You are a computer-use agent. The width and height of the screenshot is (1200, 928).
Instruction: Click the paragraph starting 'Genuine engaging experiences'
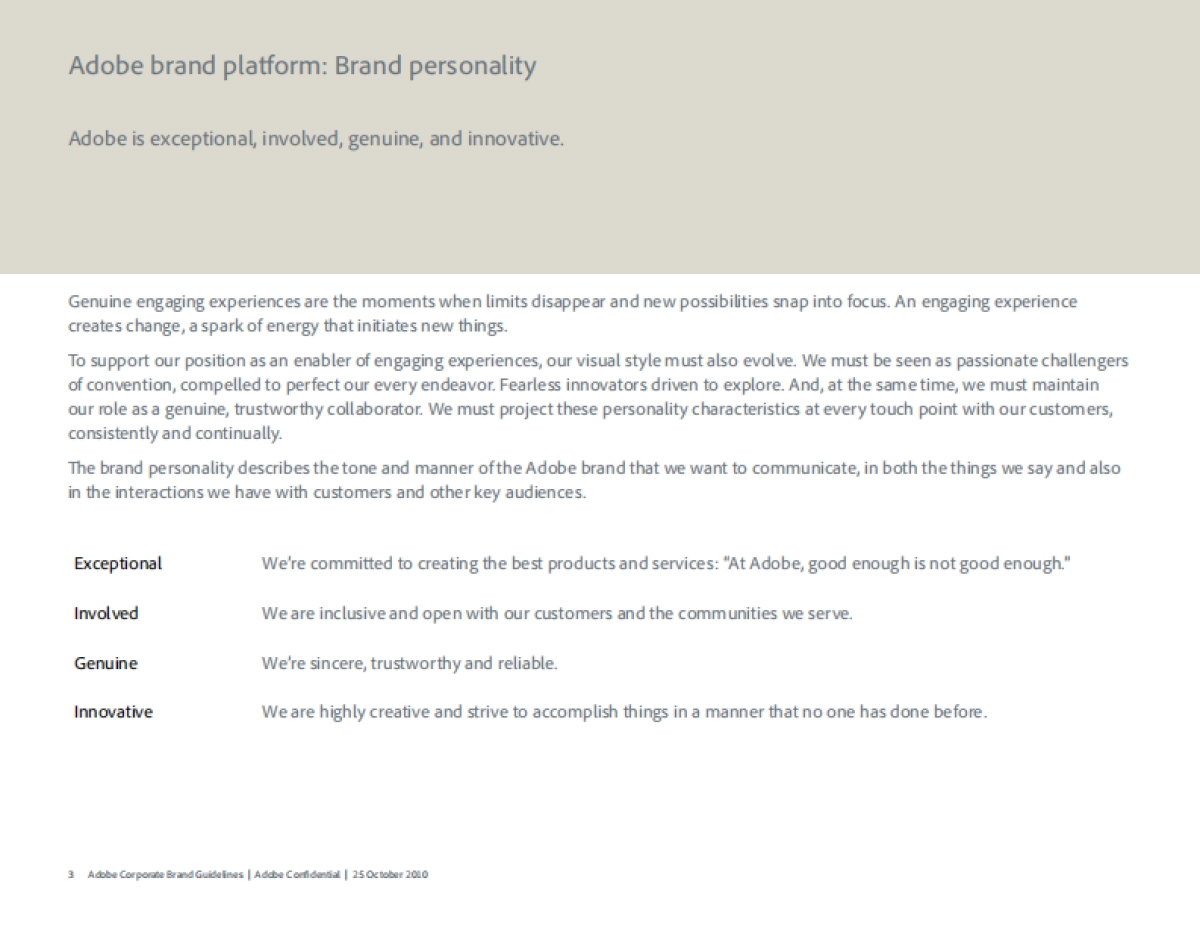572,314
